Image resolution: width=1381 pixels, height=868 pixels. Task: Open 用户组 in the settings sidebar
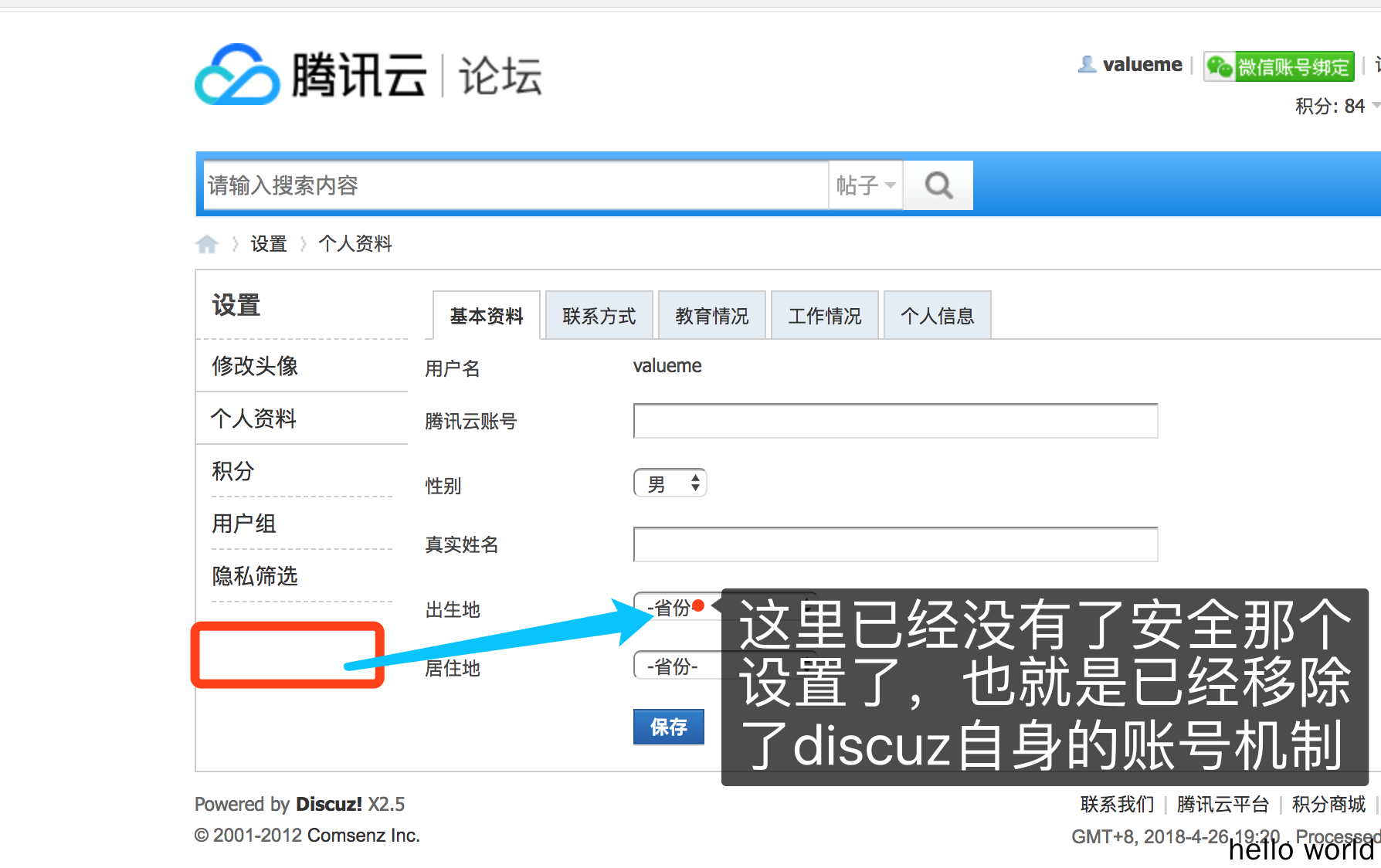tap(244, 524)
